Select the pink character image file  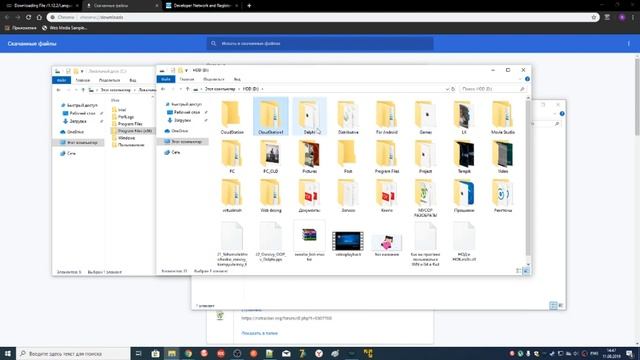(387, 244)
